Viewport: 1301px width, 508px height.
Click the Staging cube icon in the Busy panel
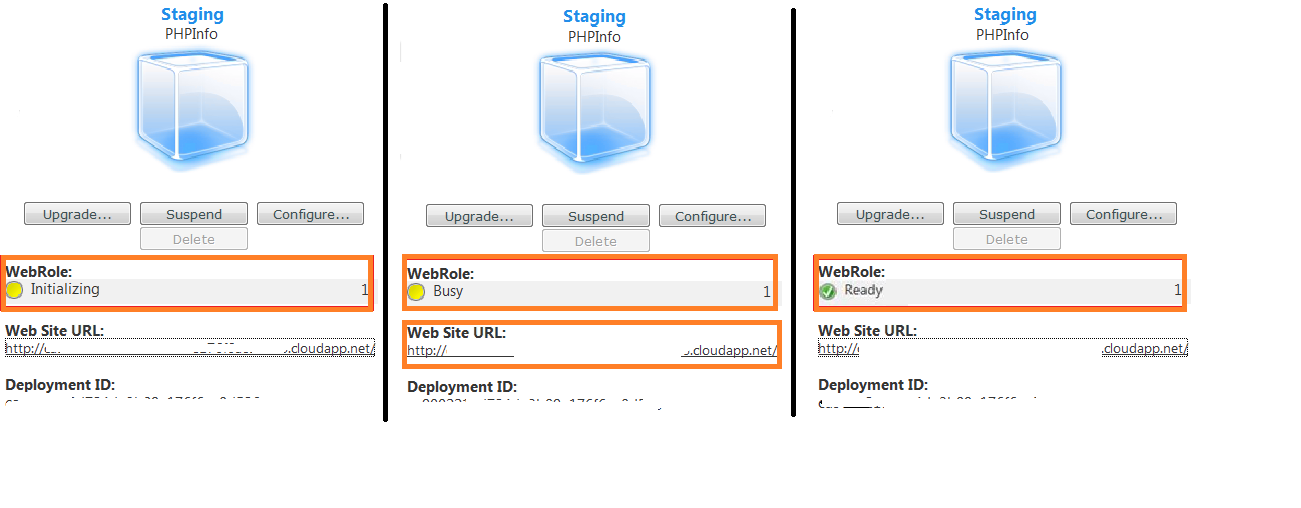(596, 112)
